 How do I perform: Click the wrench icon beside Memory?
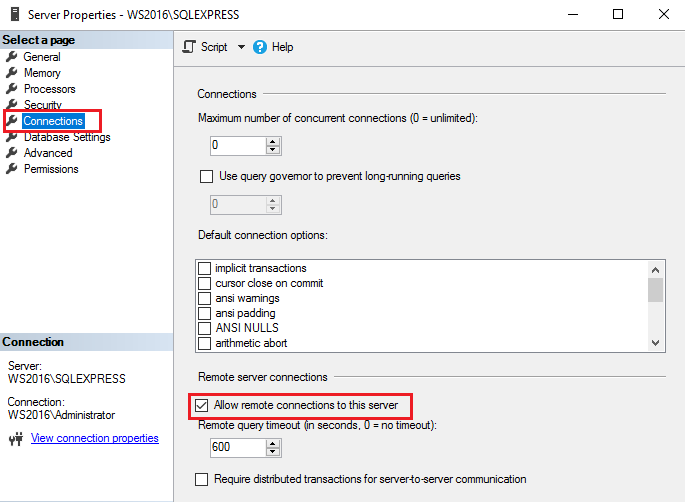click(x=12, y=73)
